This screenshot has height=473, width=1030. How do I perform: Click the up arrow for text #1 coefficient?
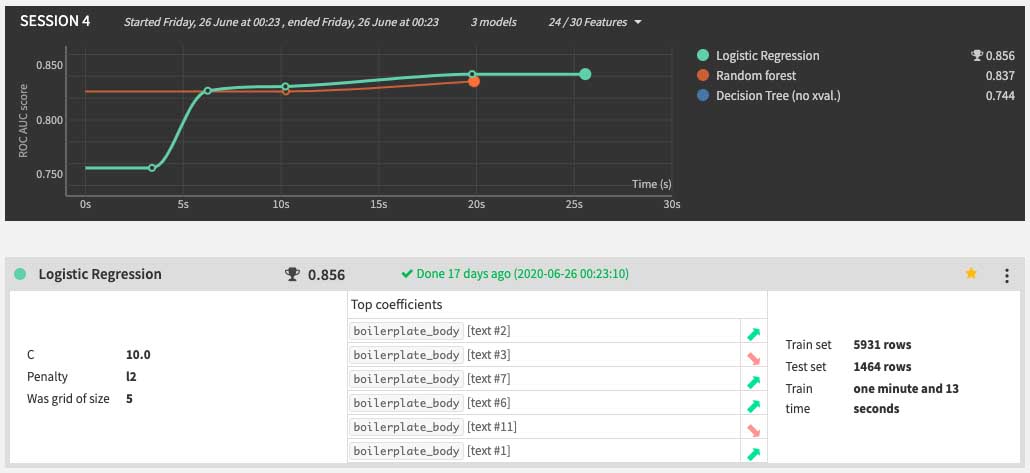[x=753, y=453]
